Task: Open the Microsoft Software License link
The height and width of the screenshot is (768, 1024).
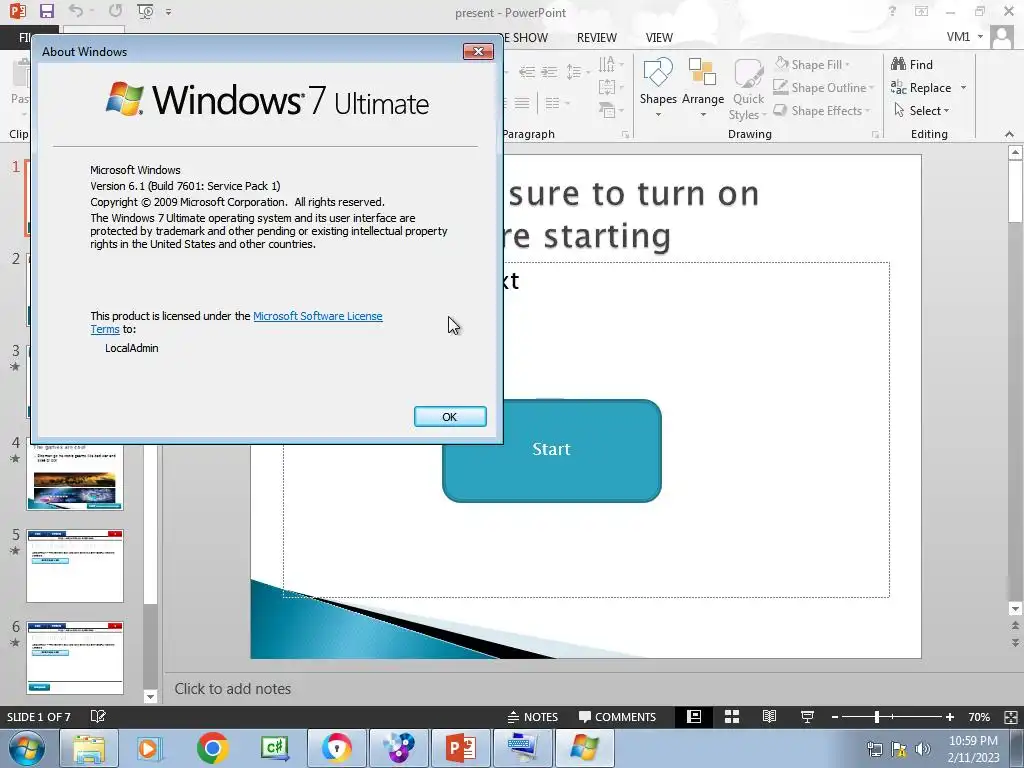Action: tap(317, 316)
